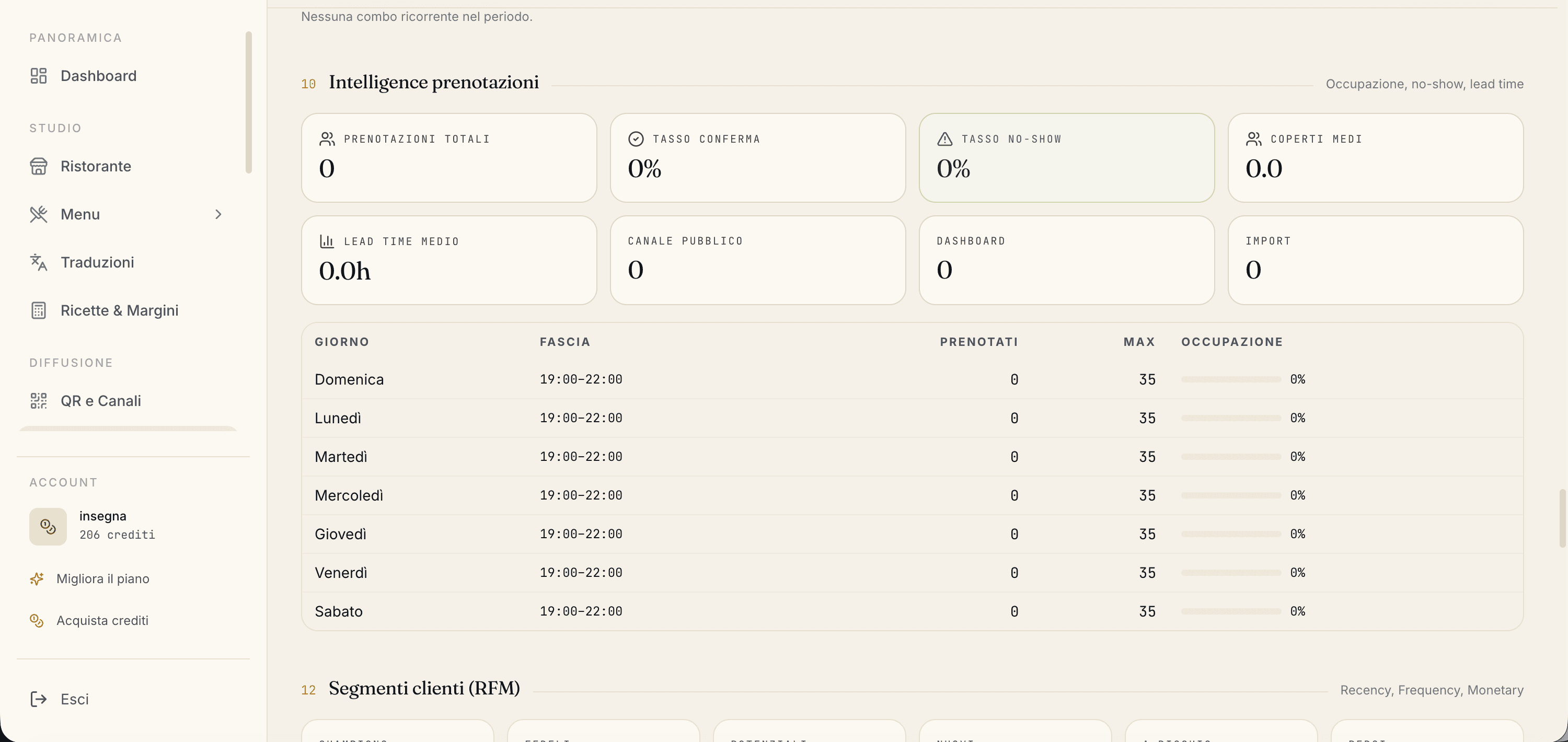This screenshot has width=1568, height=742.
Task: Select the Giovedì row label
Action: click(340, 534)
